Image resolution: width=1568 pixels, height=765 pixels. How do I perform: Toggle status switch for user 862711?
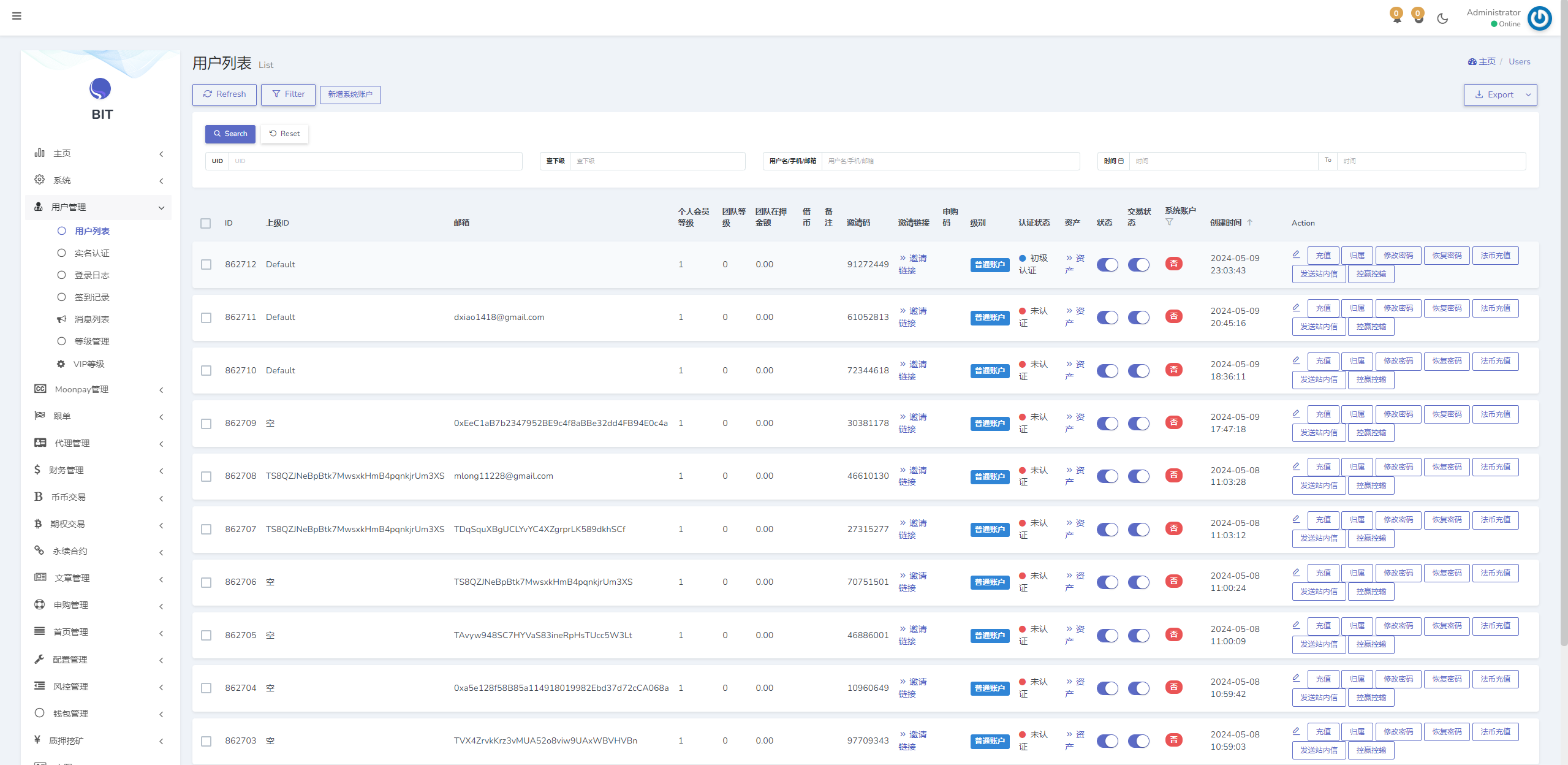pyautogui.click(x=1107, y=318)
